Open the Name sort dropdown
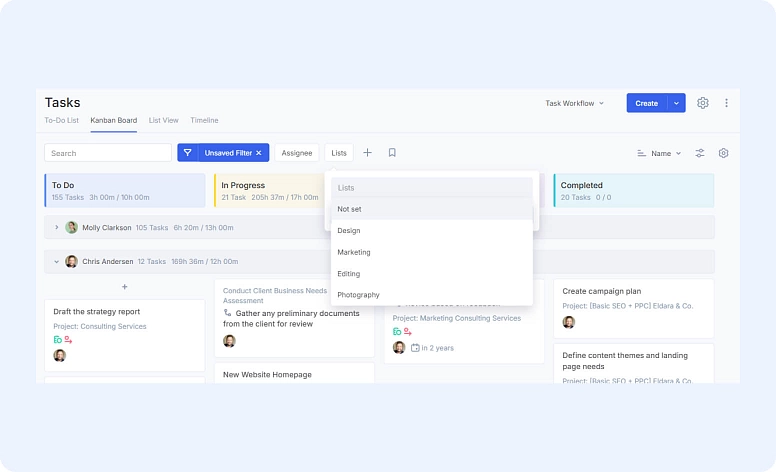The image size is (776, 472). point(660,153)
